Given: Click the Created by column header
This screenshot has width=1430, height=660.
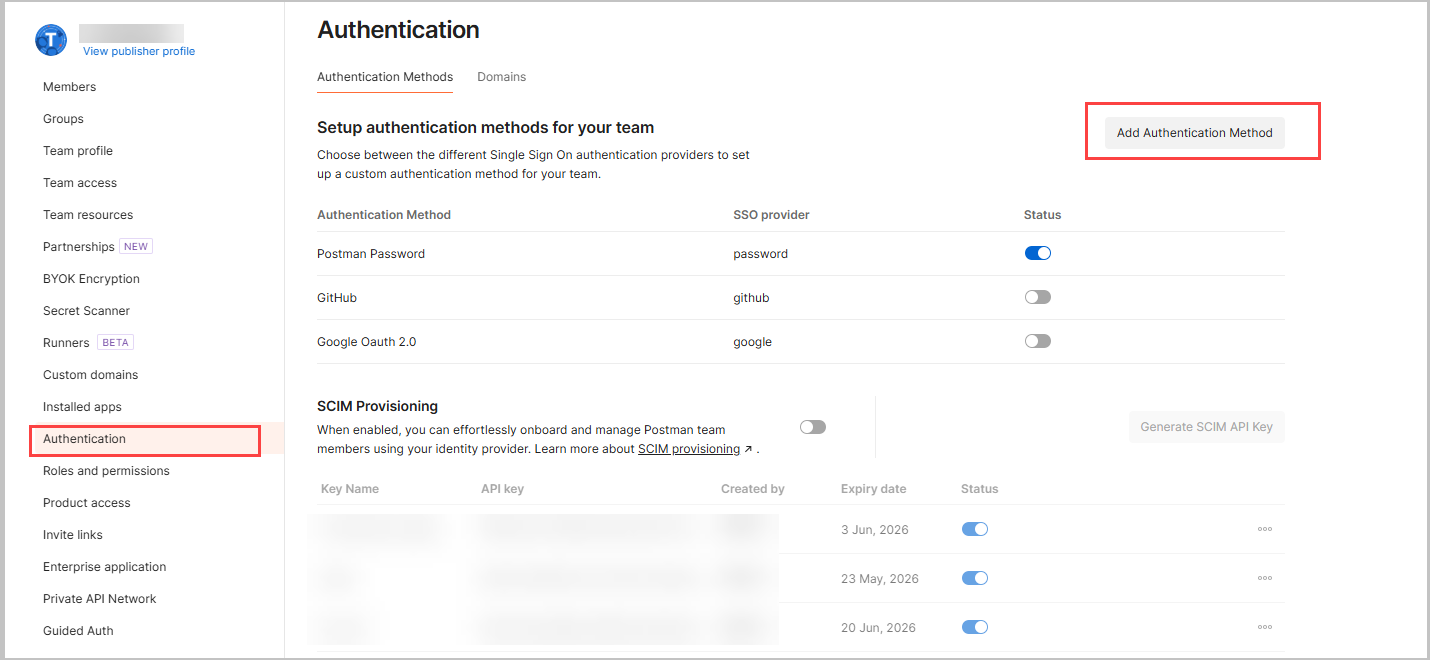Looking at the screenshot, I should (753, 489).
